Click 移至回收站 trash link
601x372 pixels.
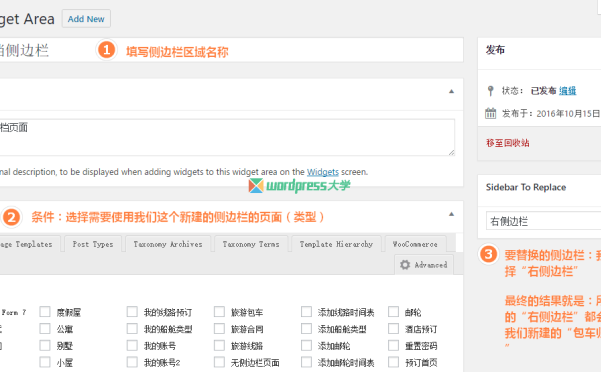508,143
